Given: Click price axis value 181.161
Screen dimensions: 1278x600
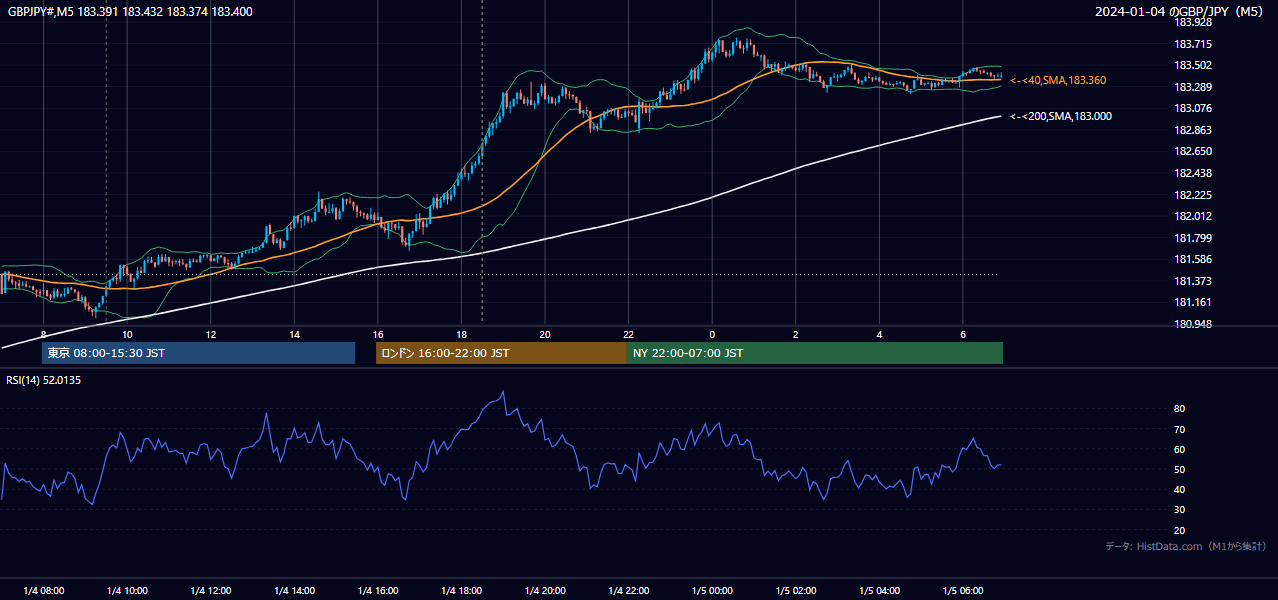Looking at the screenshot, I should (x=1193, y=302).
